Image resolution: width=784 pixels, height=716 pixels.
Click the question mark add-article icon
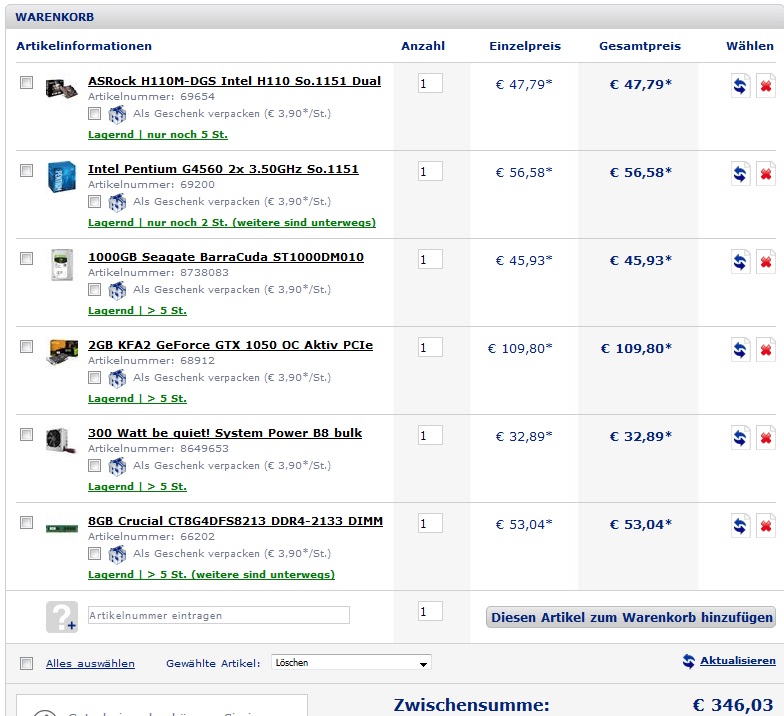[62, 617]
